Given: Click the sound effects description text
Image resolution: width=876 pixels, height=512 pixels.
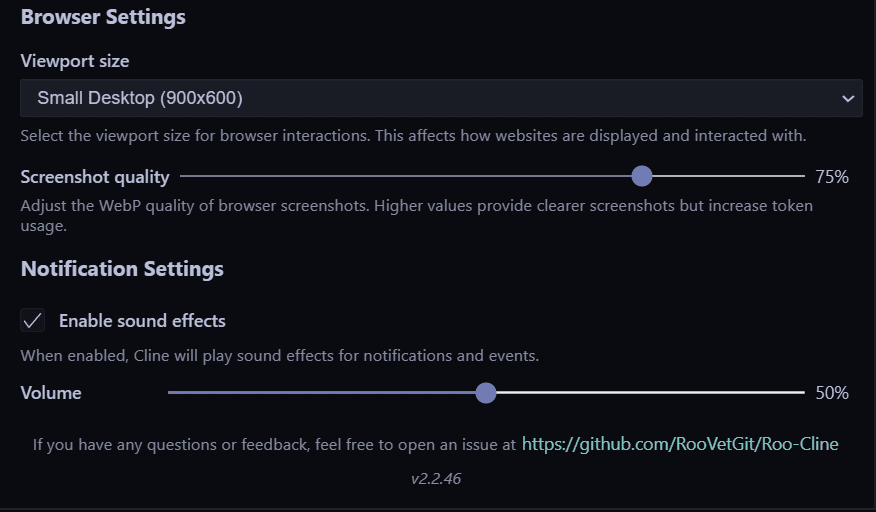Looking at the screenshot, I should 279,355.
